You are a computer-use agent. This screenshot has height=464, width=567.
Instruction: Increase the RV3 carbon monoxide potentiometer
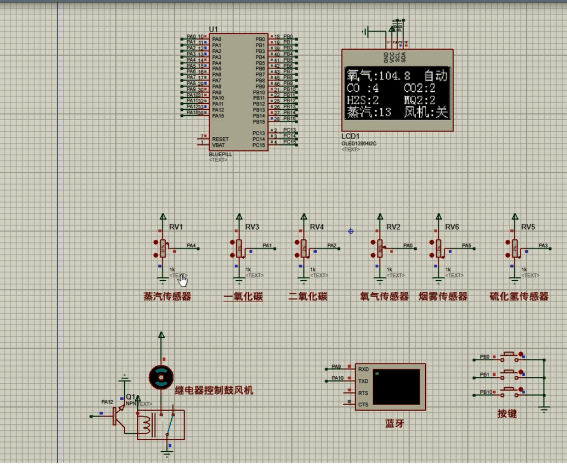coord(232,242)
